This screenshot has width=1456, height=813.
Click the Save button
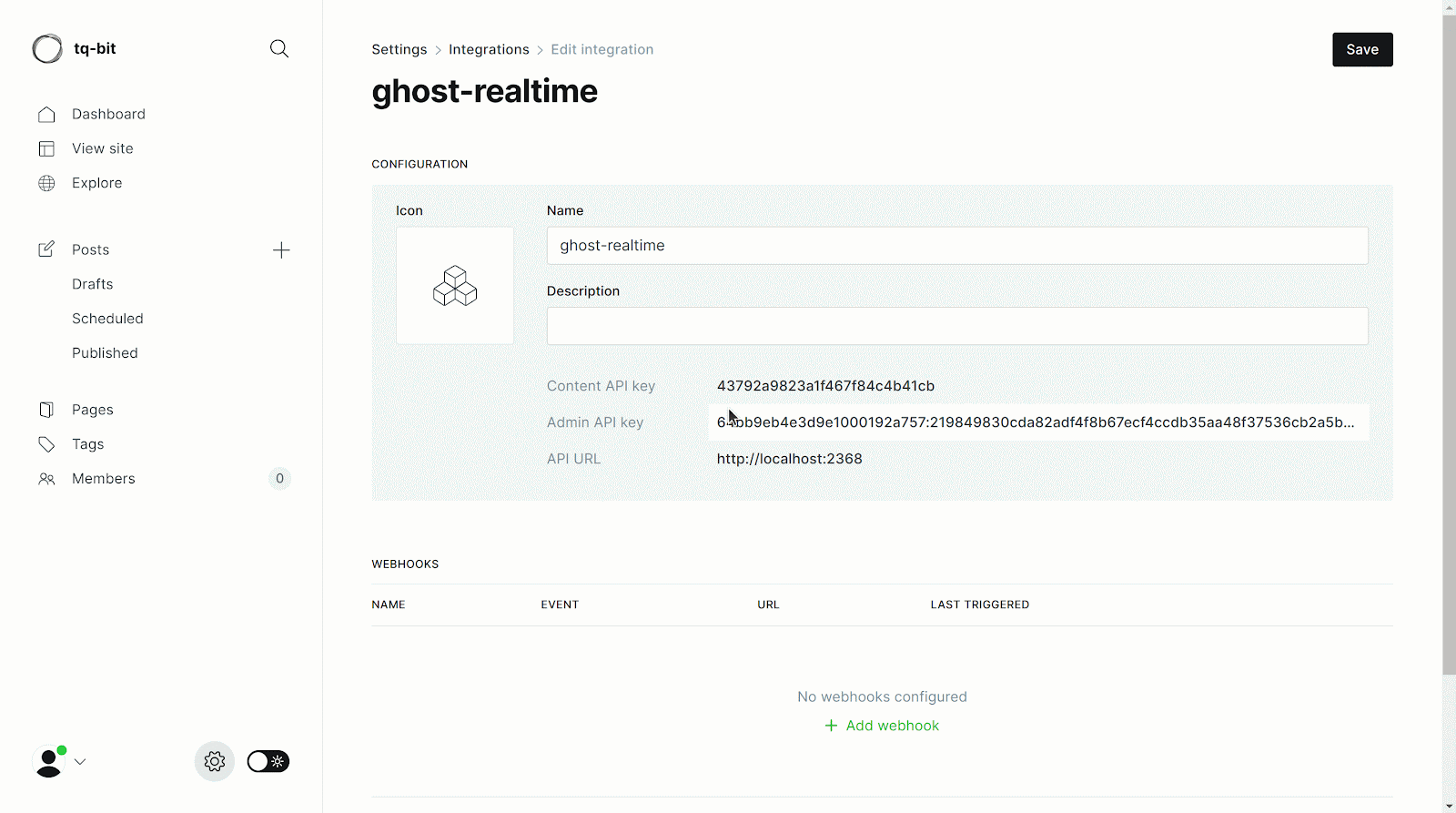(1362, 50)
